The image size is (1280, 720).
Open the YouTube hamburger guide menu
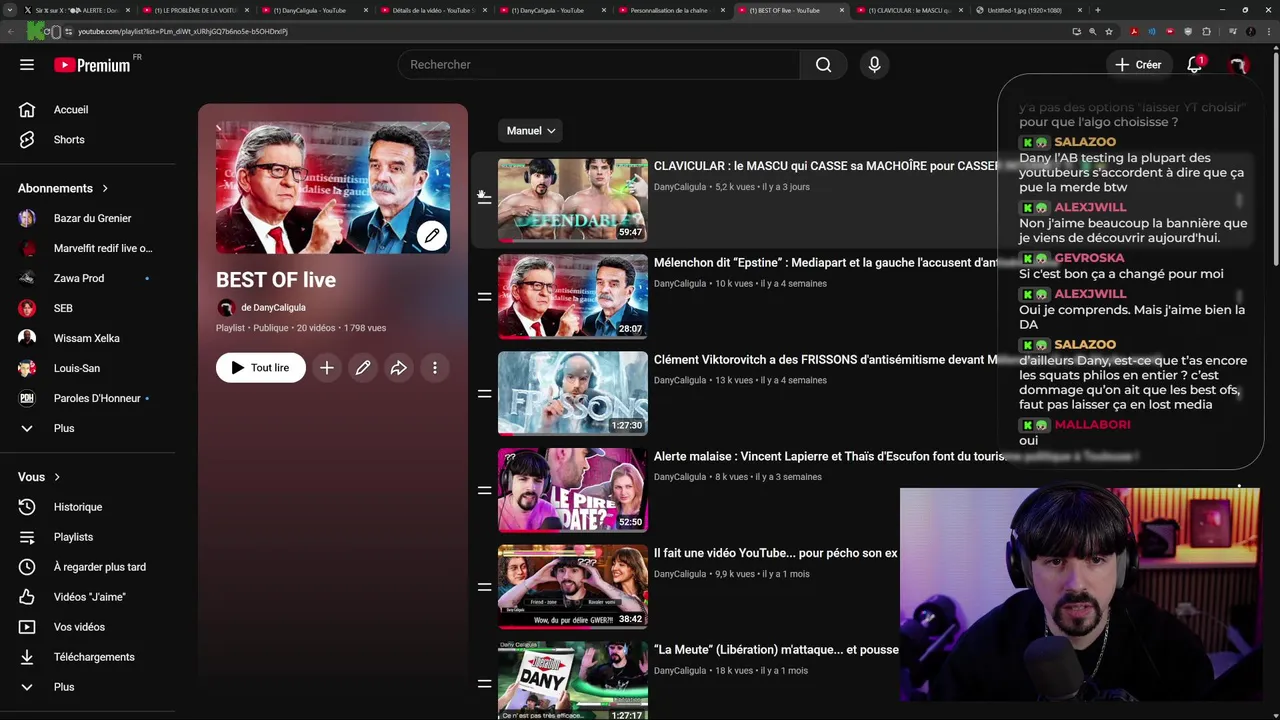(27, 65)
